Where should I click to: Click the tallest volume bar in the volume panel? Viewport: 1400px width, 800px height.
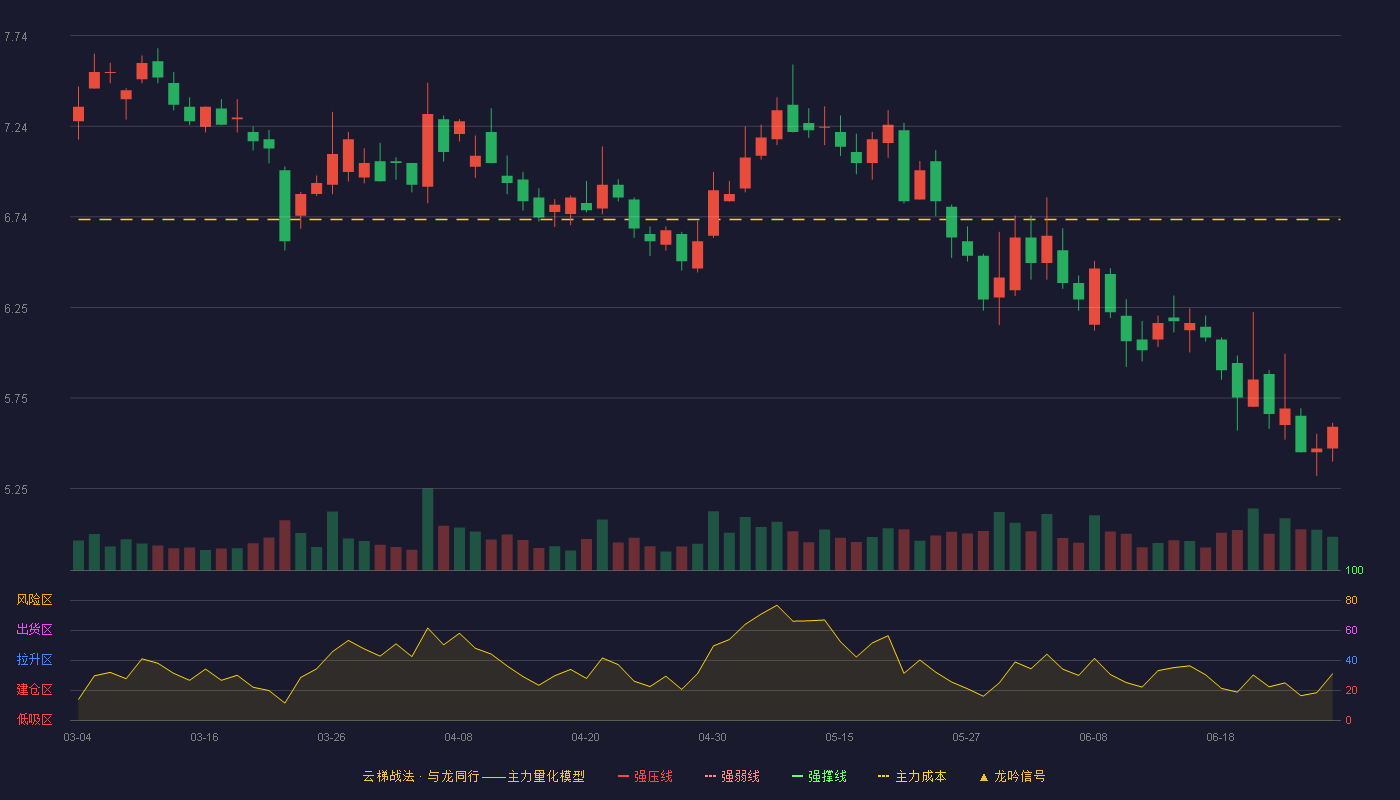[x=427, y=529]
